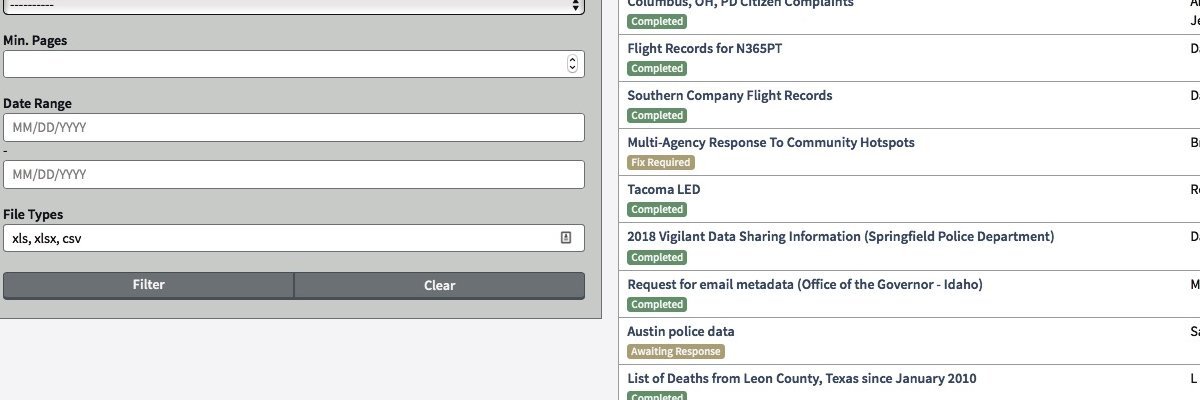This screenshot has height=400, width=1200.
Task: Open the Austin police data request
Action: click(x=681, y=331)
